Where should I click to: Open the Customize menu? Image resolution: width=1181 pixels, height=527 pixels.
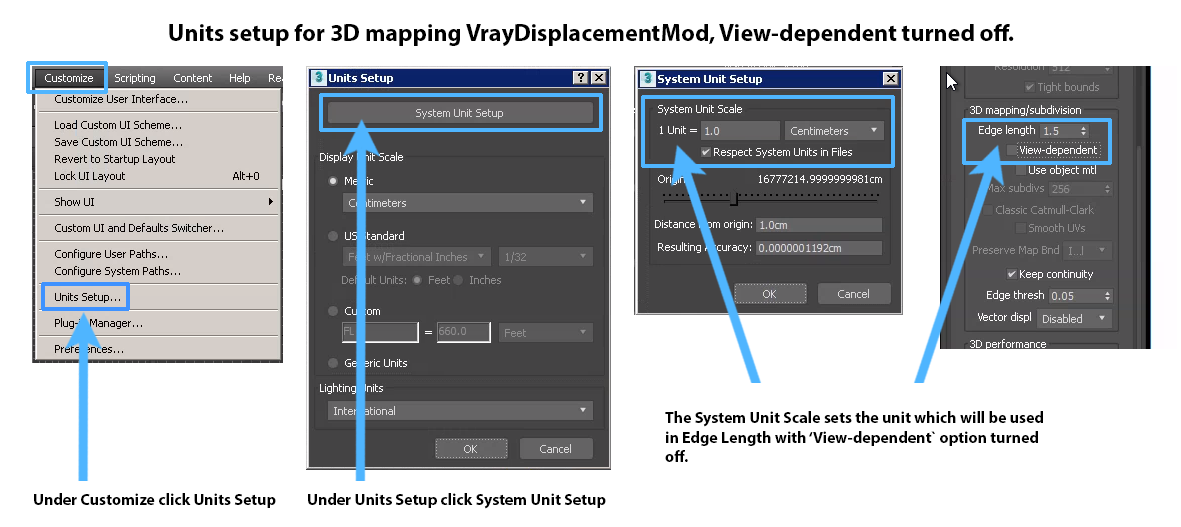click(x=69, y=78)
